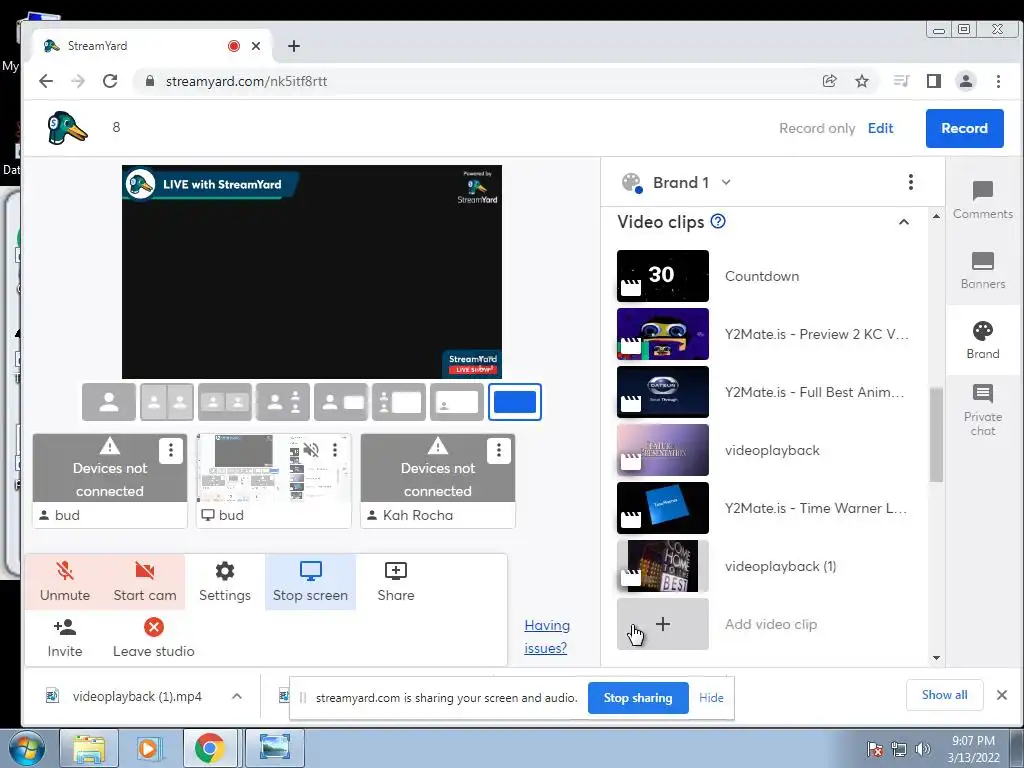Close the StreamYard tab
The image size is (1024, 768).
point(256,46)
